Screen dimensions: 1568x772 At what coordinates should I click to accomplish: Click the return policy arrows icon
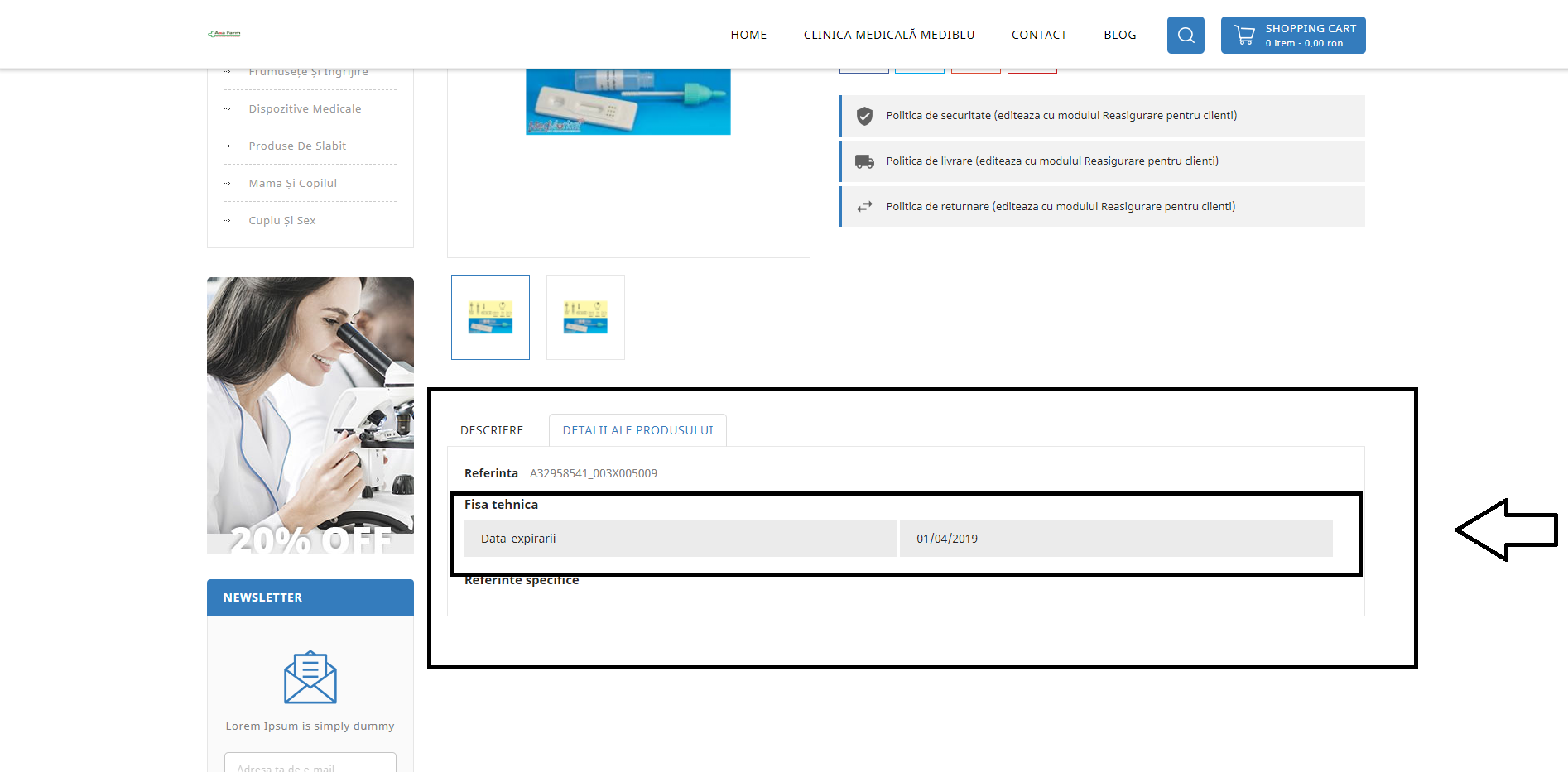pyautogui.click(x=864, y=207)
